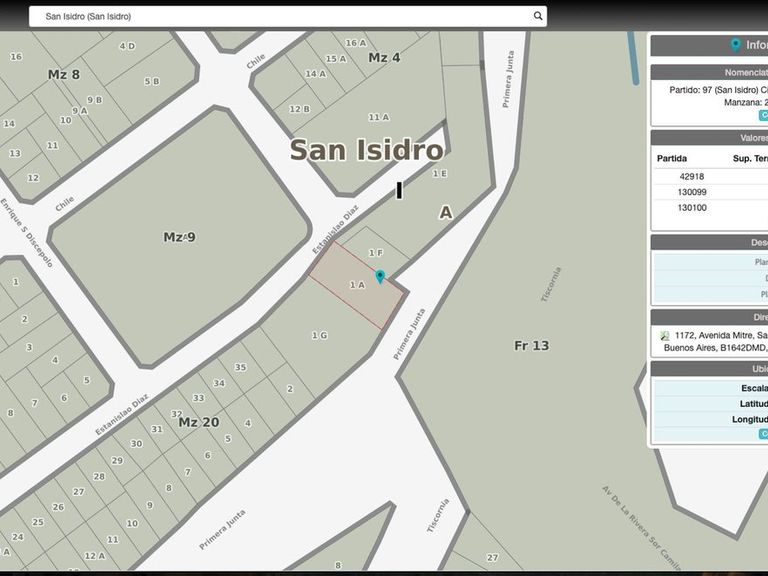Choose partida 130100 from the list
The height and width of the screenshot is (576, 768).
coord(692,208)
